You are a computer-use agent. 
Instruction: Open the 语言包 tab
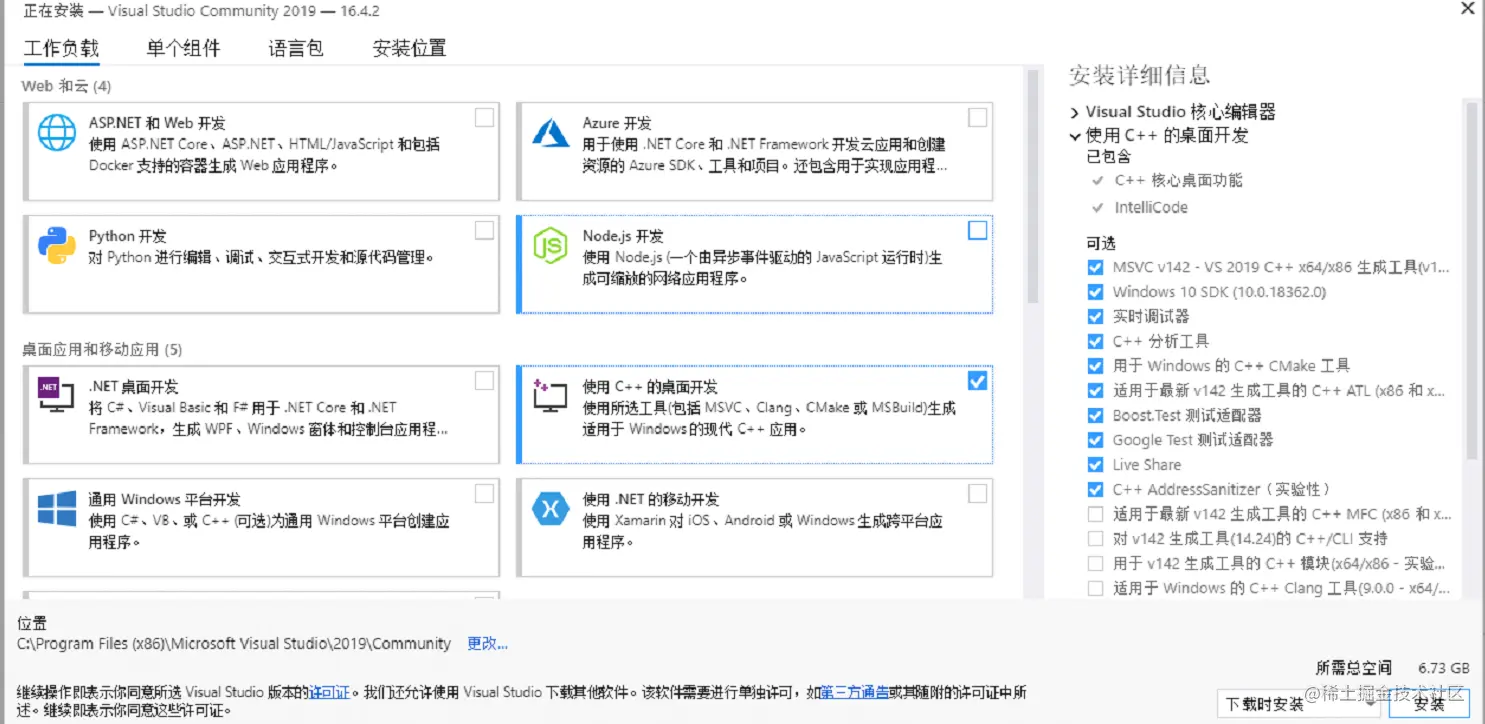point(295,47)
